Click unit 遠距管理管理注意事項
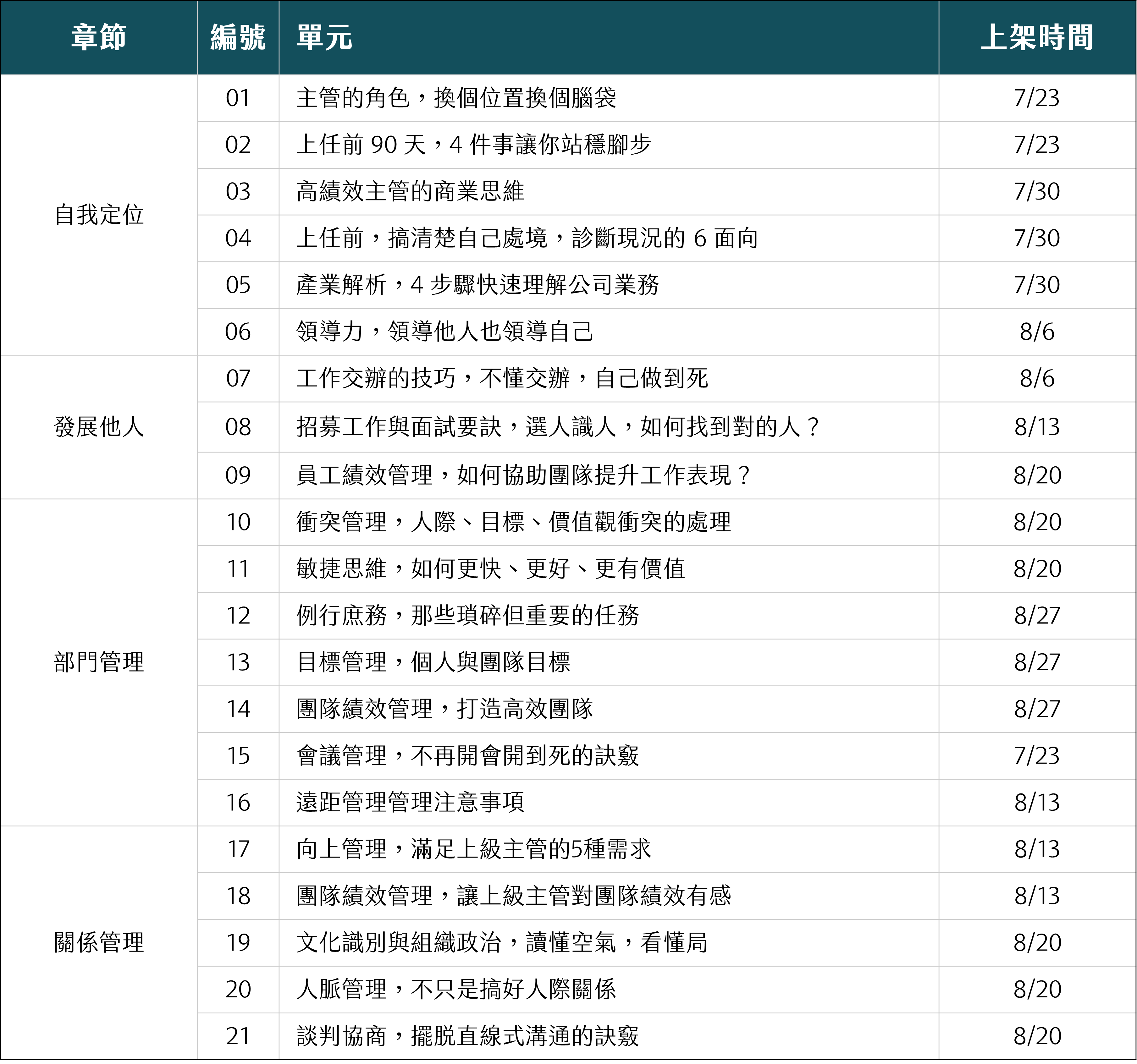 (x=410, y=802)
